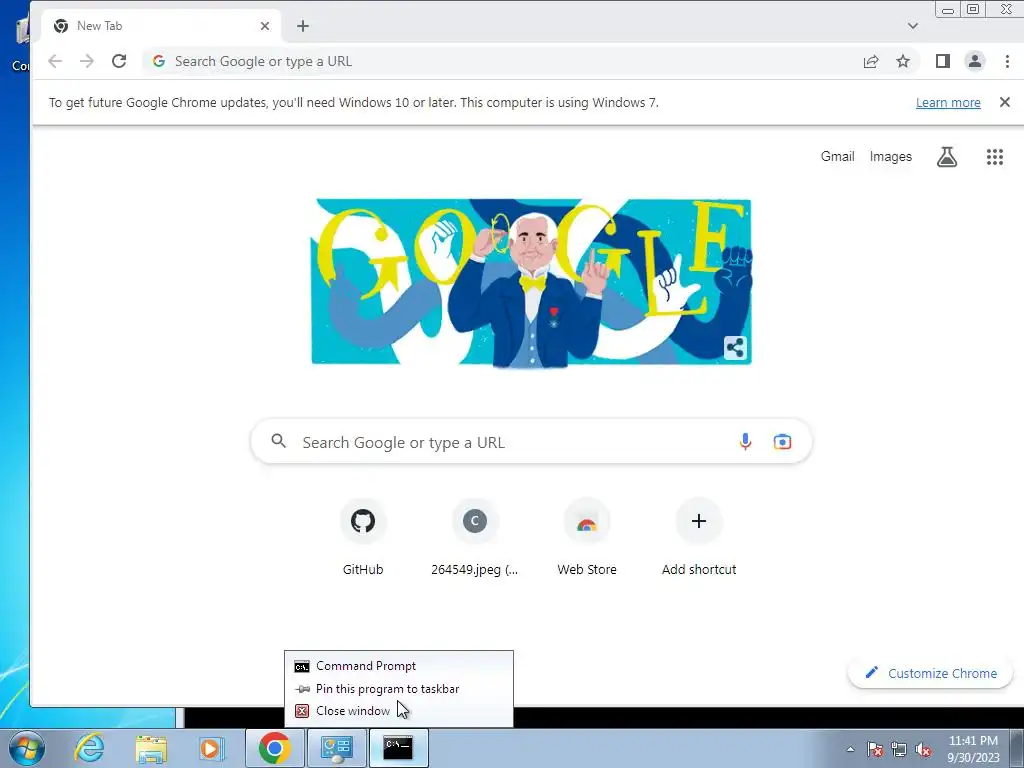
Task: Open a new tab with plus button
Action: tap(302, 26)
